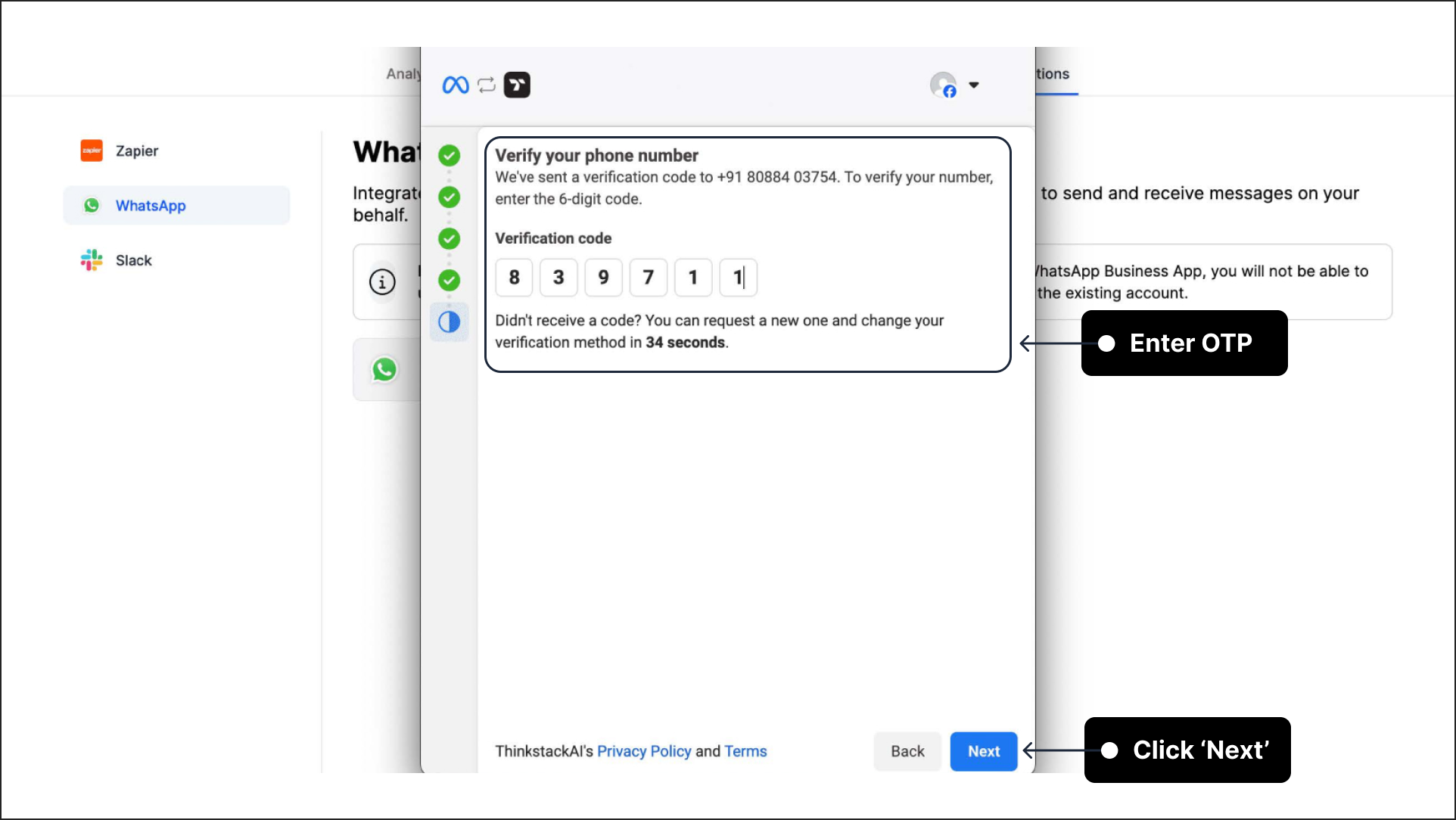Check the second green checkmark step

[448, 197]
